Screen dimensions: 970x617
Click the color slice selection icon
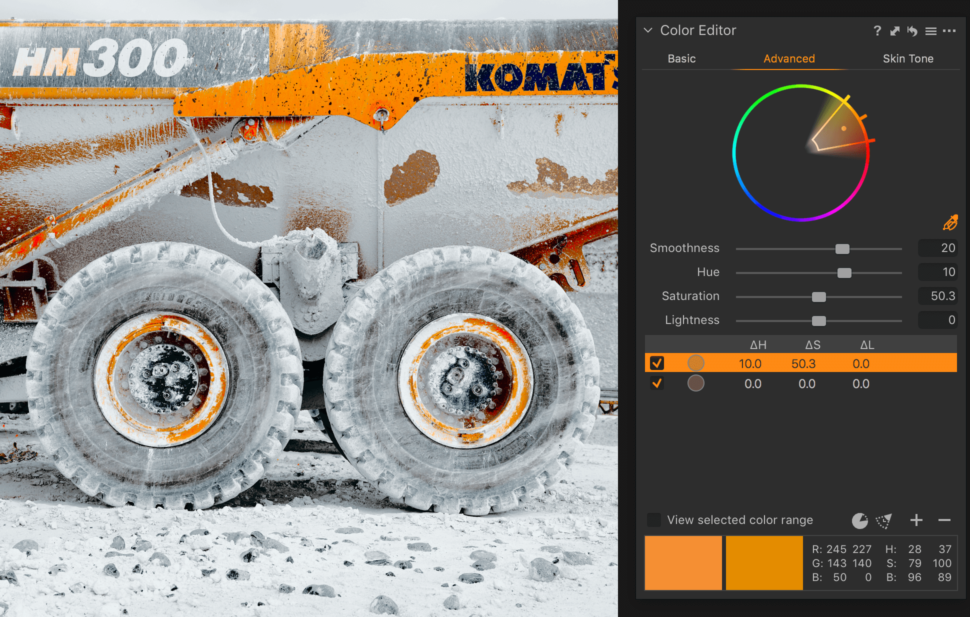[x=884, y=520]
